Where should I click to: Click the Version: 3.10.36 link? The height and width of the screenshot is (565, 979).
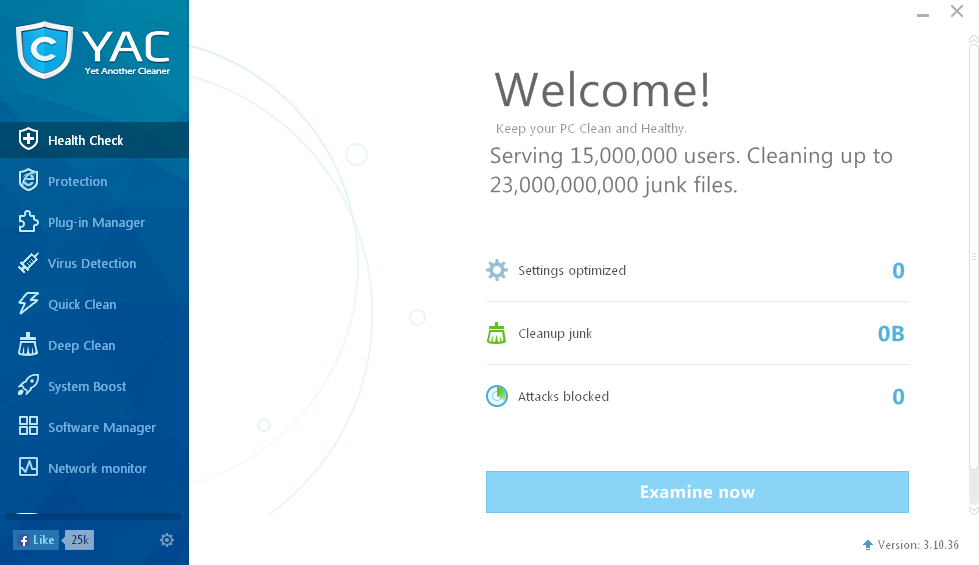coord(918,545)
